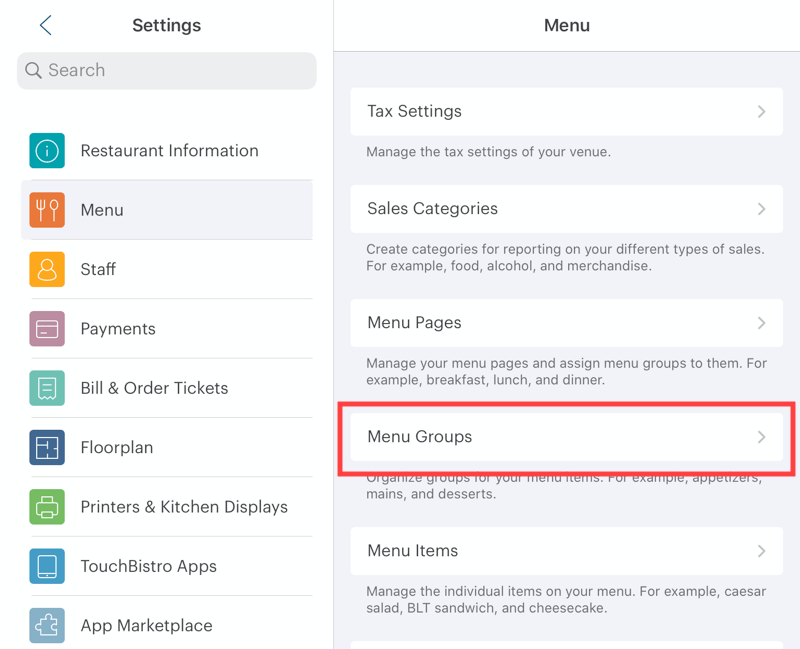This screenshot has height=649, width=800.
Task: Click the Payments card icon
Action: coord(48,328)
